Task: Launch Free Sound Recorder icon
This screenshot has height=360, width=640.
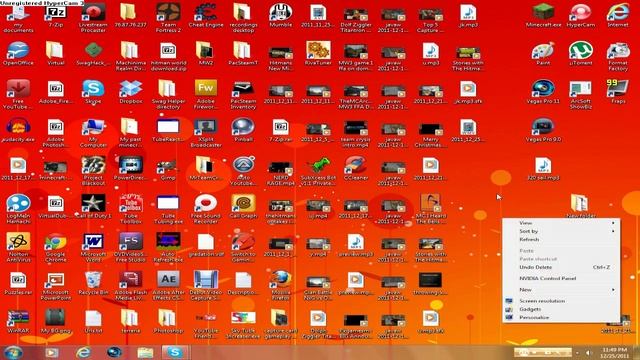Action: click(206, 203)
